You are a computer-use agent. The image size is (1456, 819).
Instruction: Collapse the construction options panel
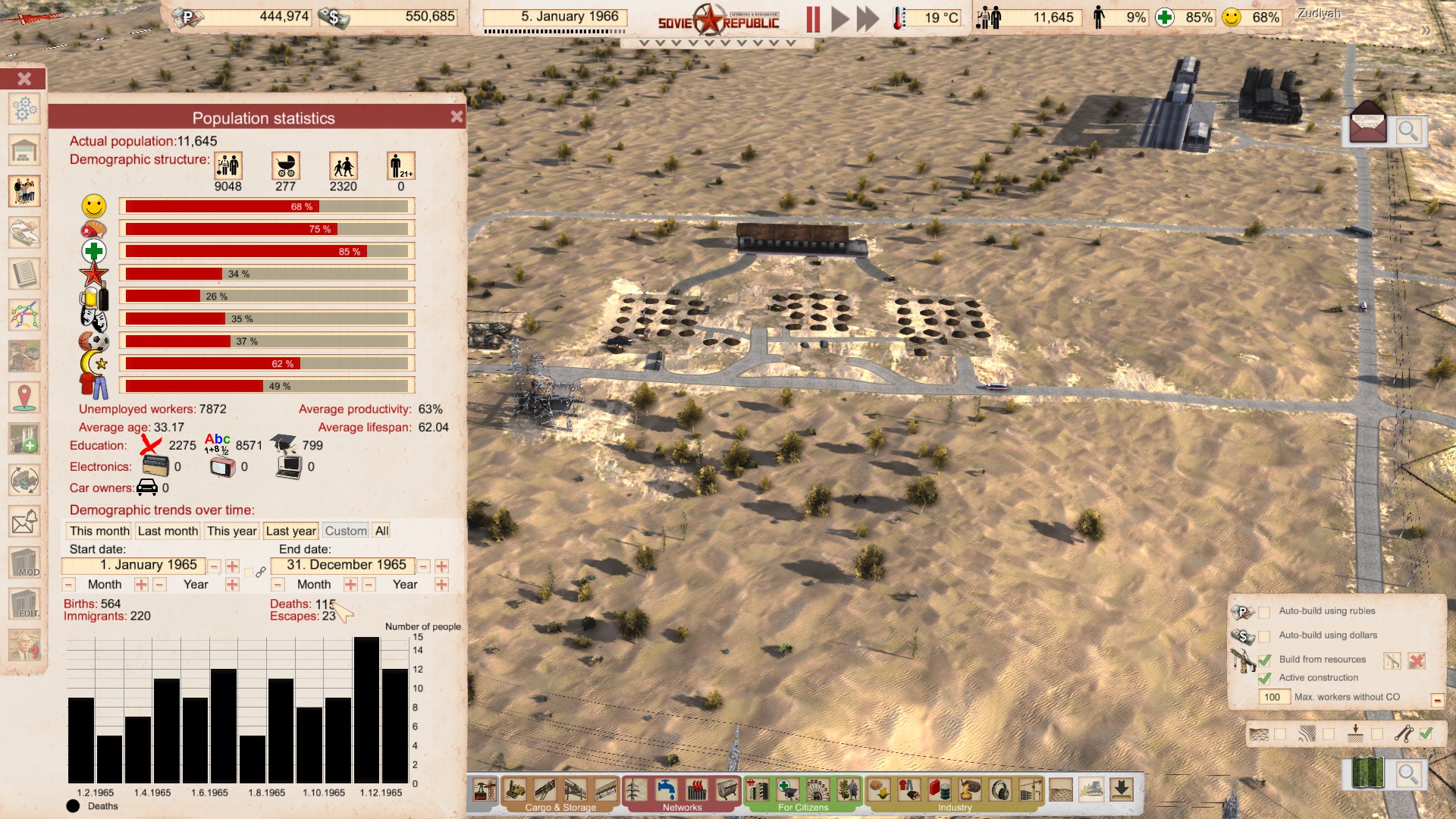(x=1437, y=700)
